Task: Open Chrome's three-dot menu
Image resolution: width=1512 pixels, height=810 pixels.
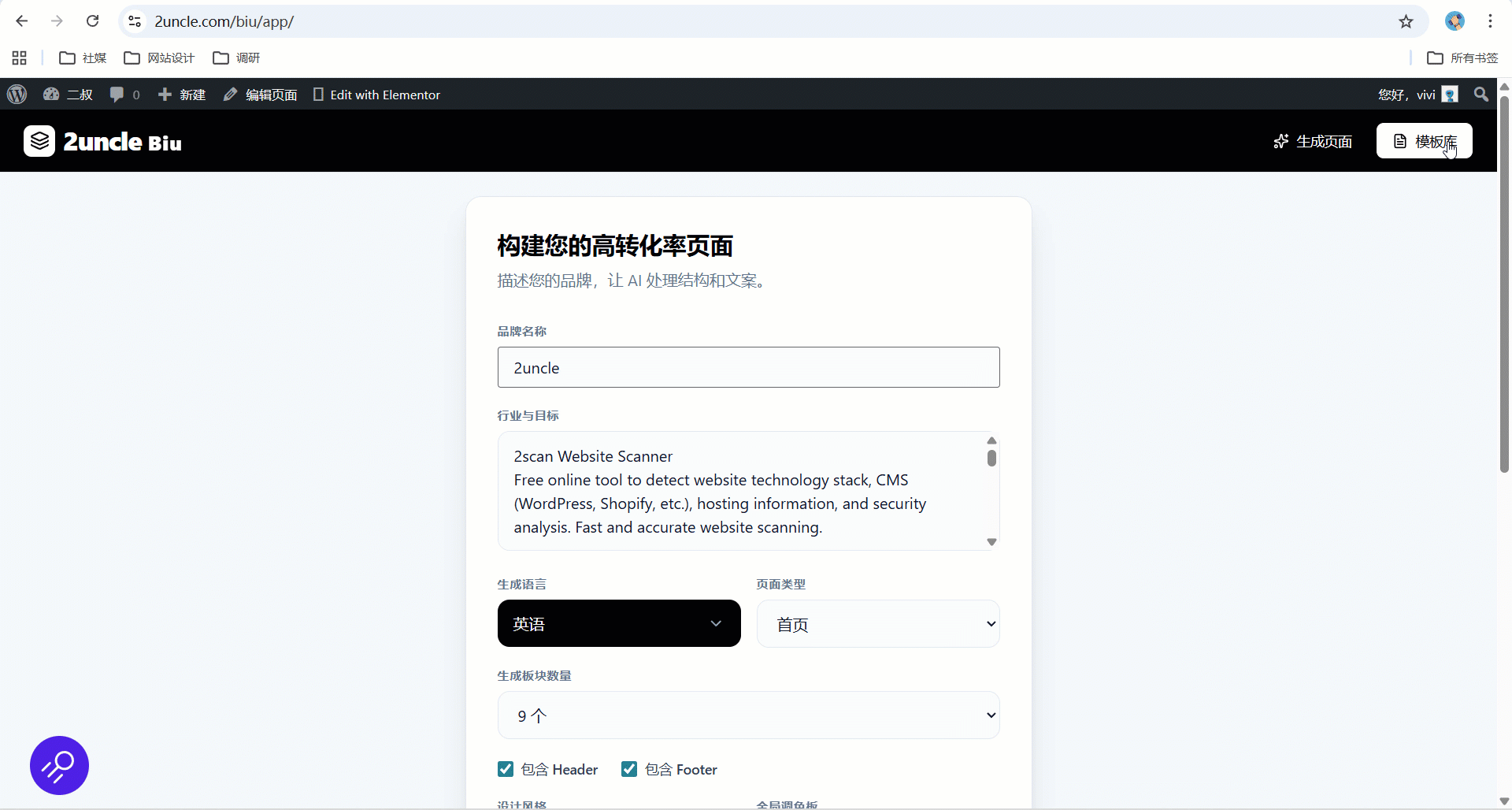Action: [x=1490, y=21]
